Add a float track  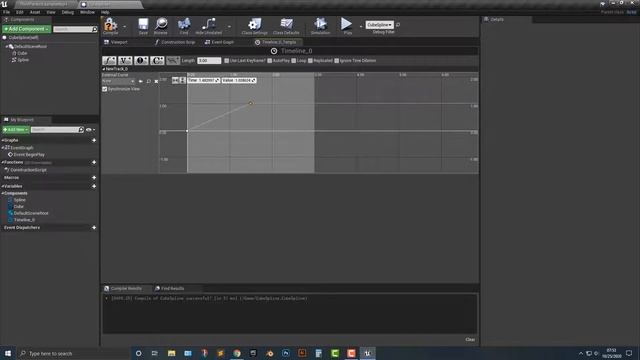click(x=109, y=60)
